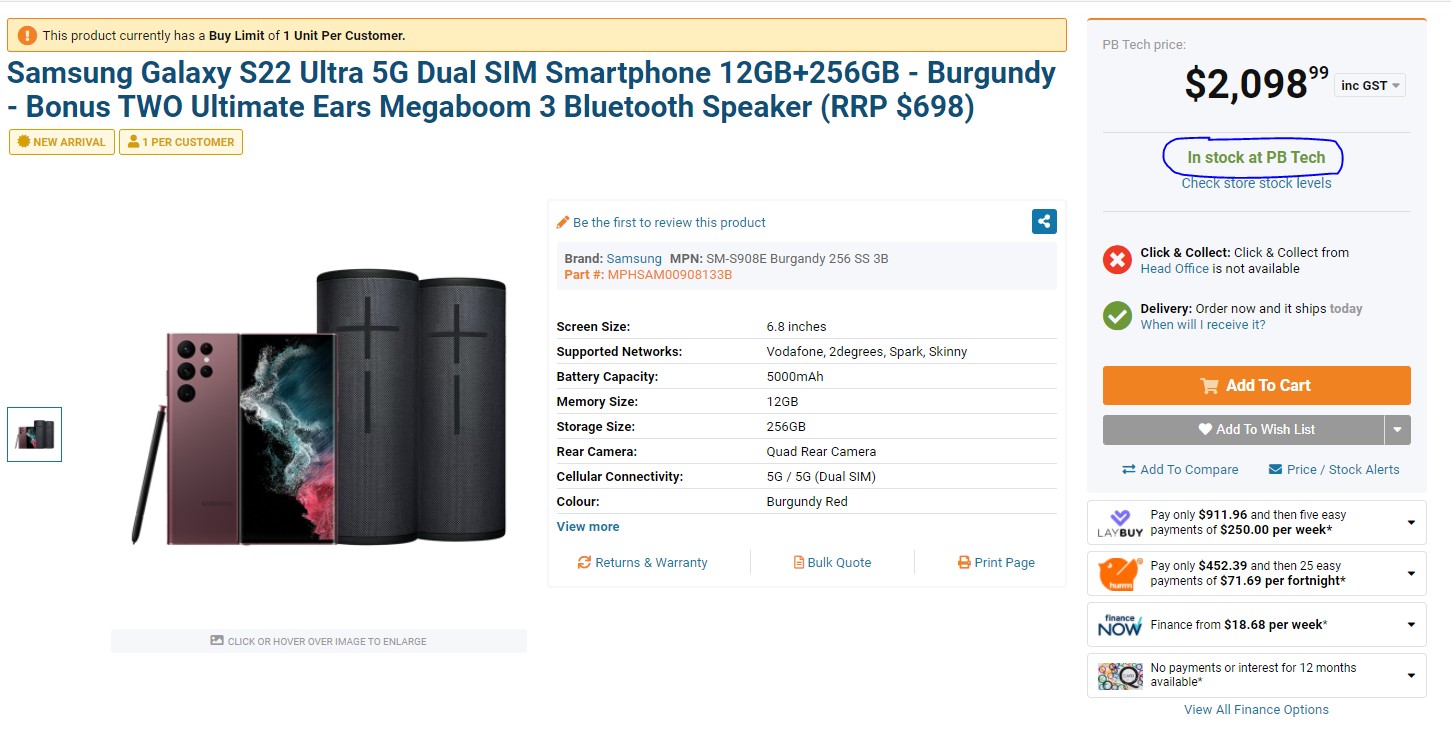This screenshot has width=1451, height=736.
Task: Click the Laybuy logo icon
Action: [1119, 523]
